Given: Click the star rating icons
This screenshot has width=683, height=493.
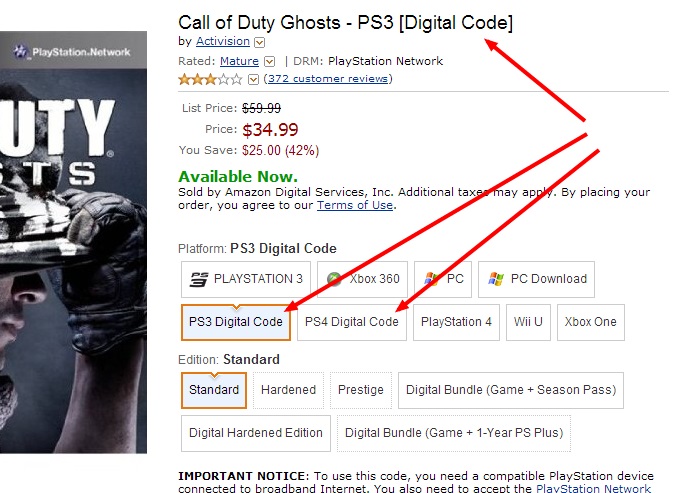Looking at the screenshot, I should (210, 79).
